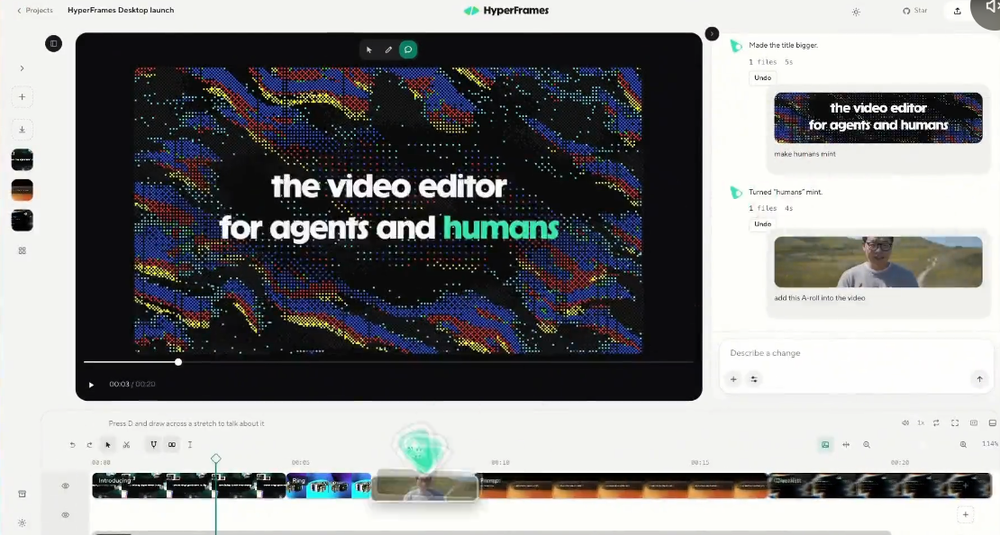Screen dimensions: 1000x535
Task: Open the first scene thumbnail in sidebar
Action: click(22, 160)
